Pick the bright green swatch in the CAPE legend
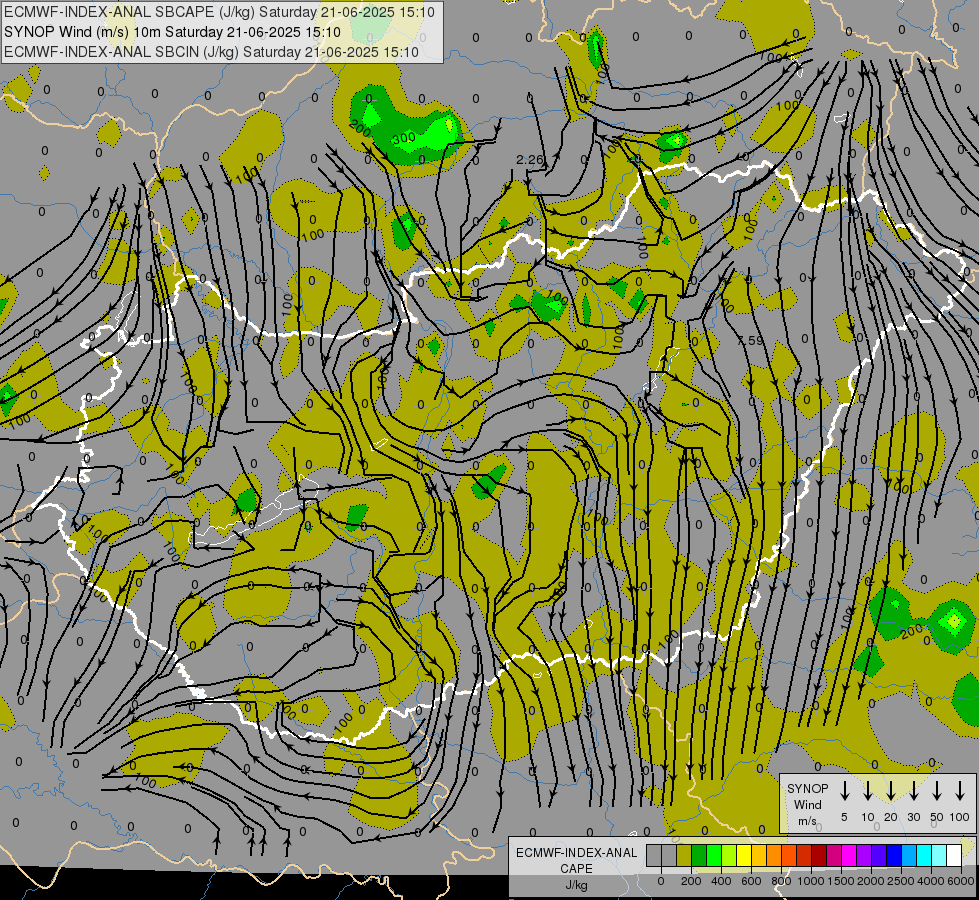The width and height of the screenshot is (979, 900). click(714, 855)
